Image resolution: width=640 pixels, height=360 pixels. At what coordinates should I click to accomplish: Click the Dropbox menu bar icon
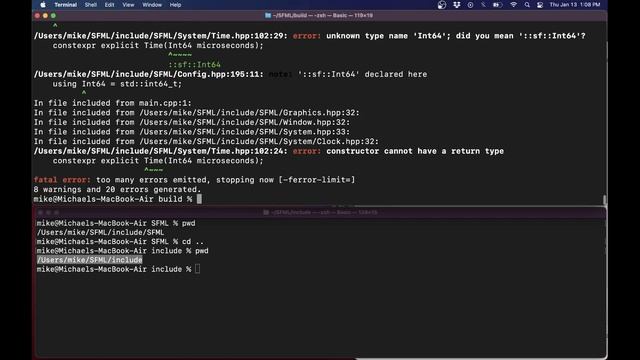click(456, 5)
